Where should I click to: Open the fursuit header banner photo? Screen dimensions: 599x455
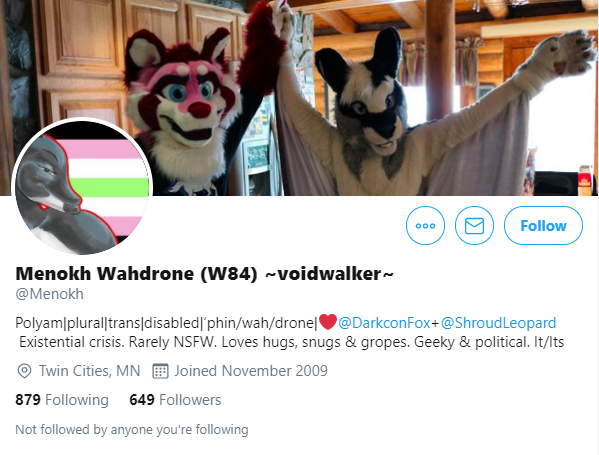point(300,98)
